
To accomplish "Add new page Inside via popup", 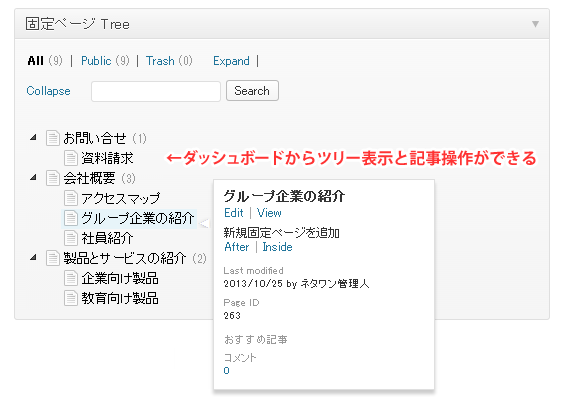I will (277, 247).
